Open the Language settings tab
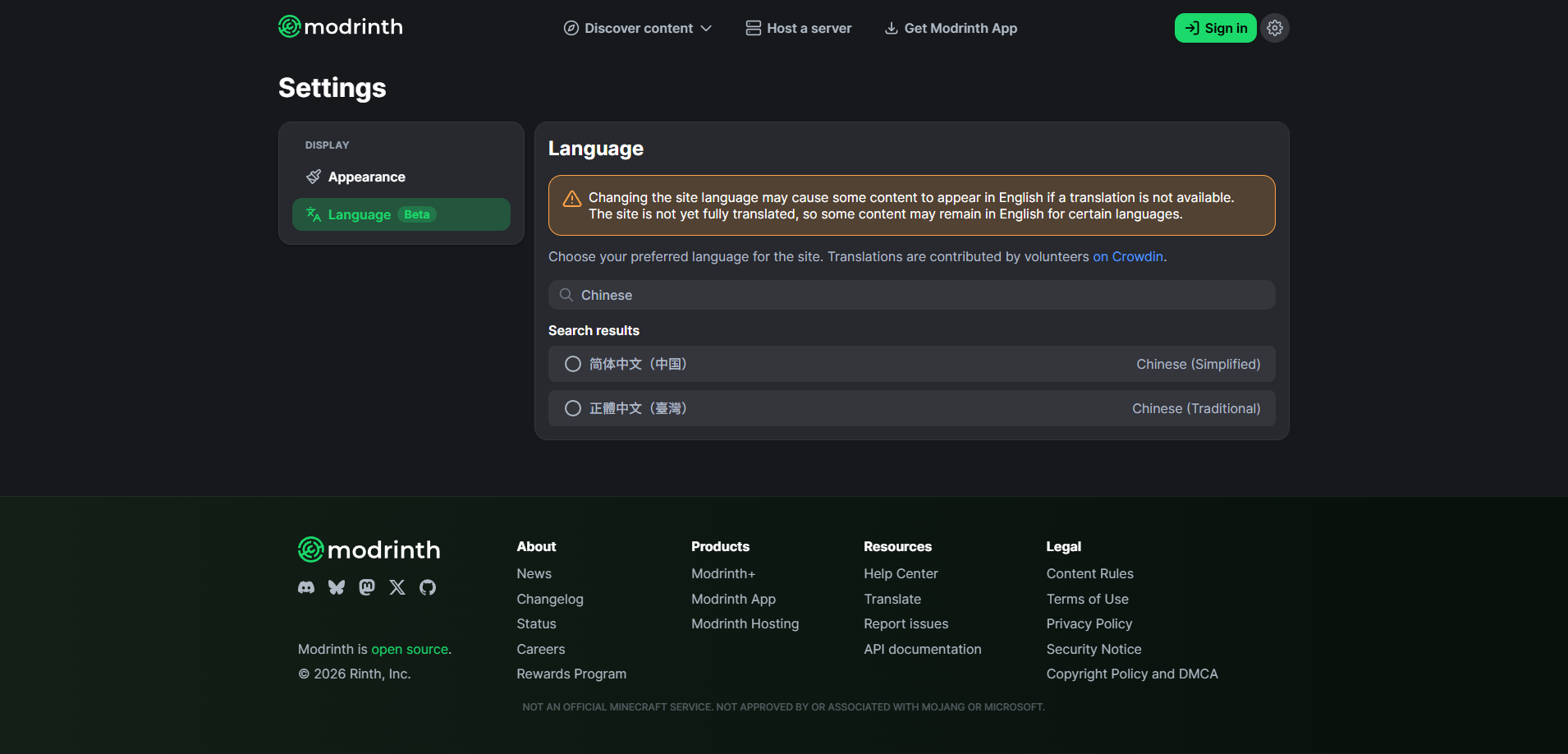Screen dimensions: 1568x754 coord(401,214)
